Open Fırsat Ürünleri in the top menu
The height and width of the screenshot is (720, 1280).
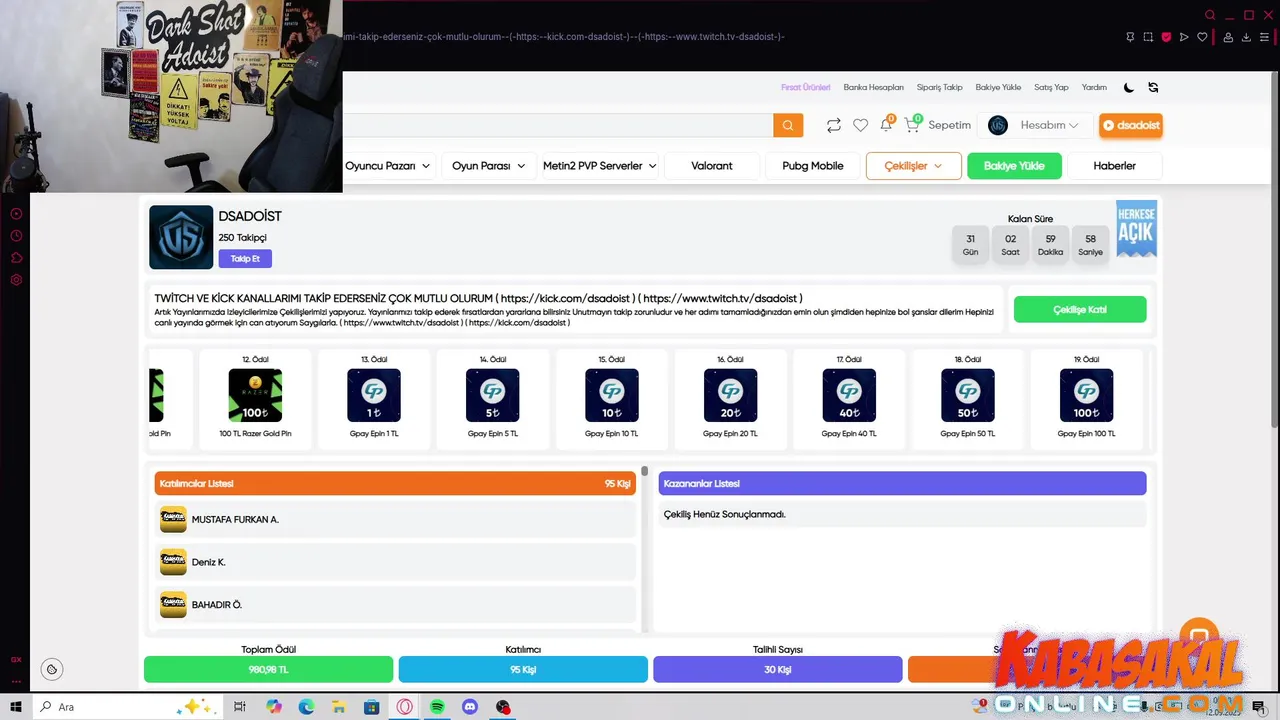coord(806,87)
